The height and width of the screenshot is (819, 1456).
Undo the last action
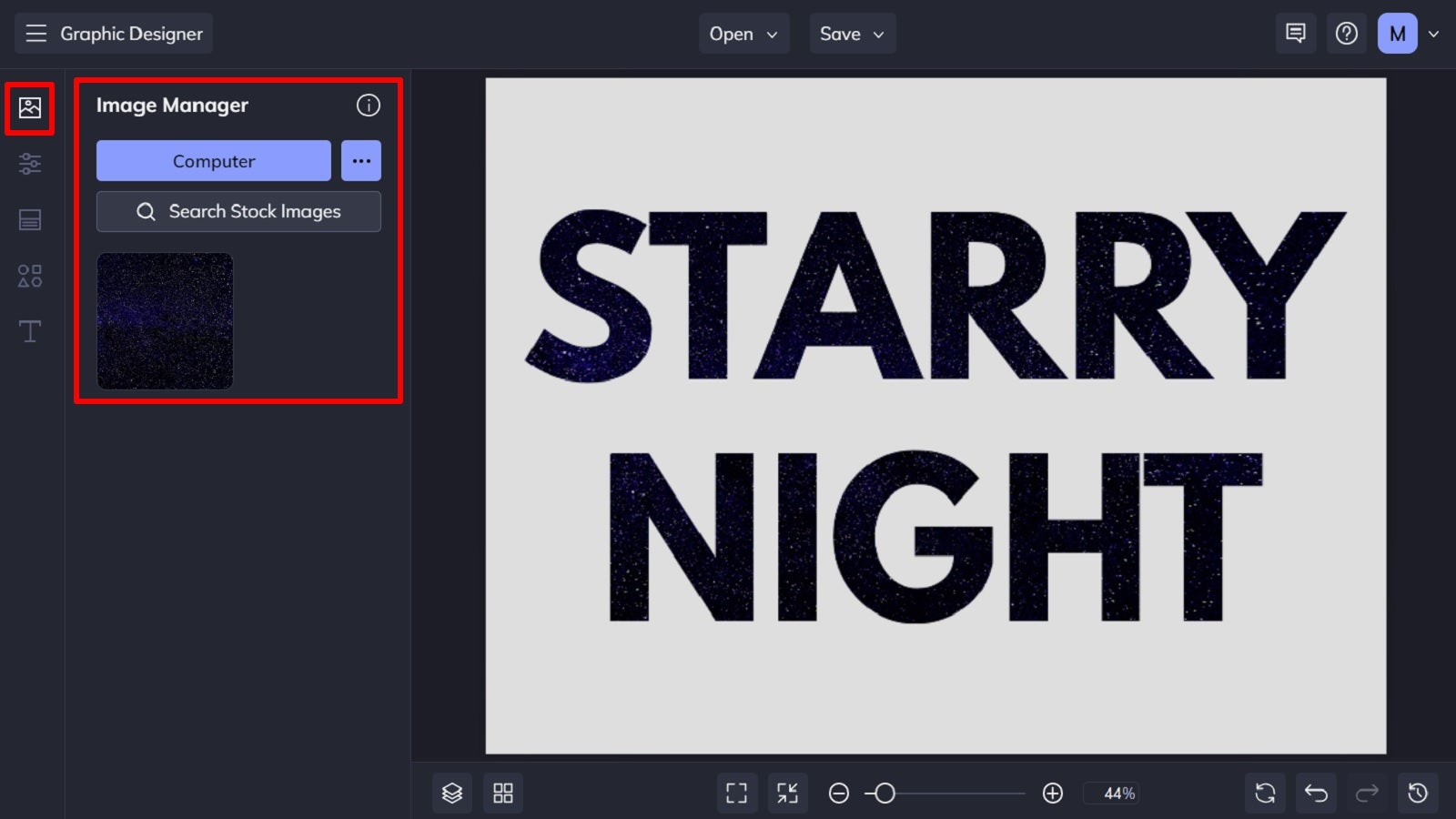tap(1316, 793)
